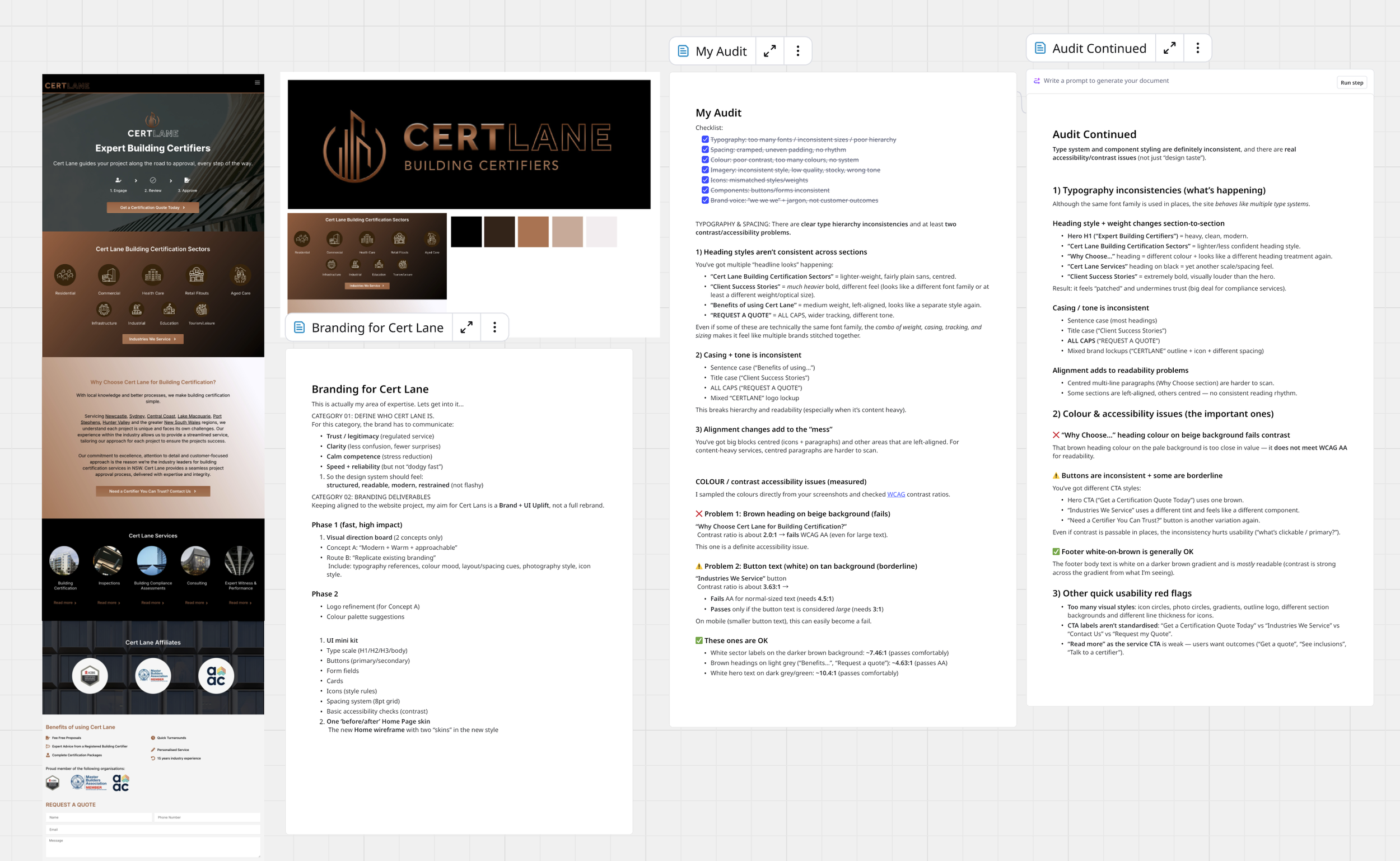1400x861 pixels.
Task: Click the Master Builders Association logo circle
Action: [153, 675]
